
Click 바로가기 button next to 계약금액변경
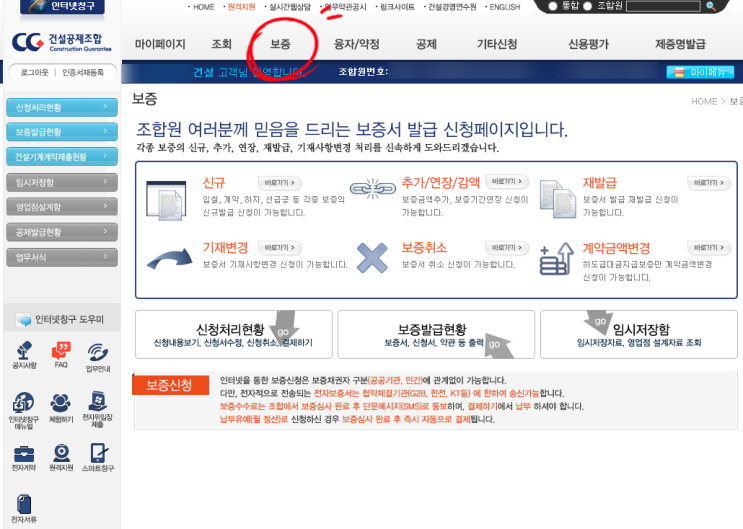[x=708, y=247]
